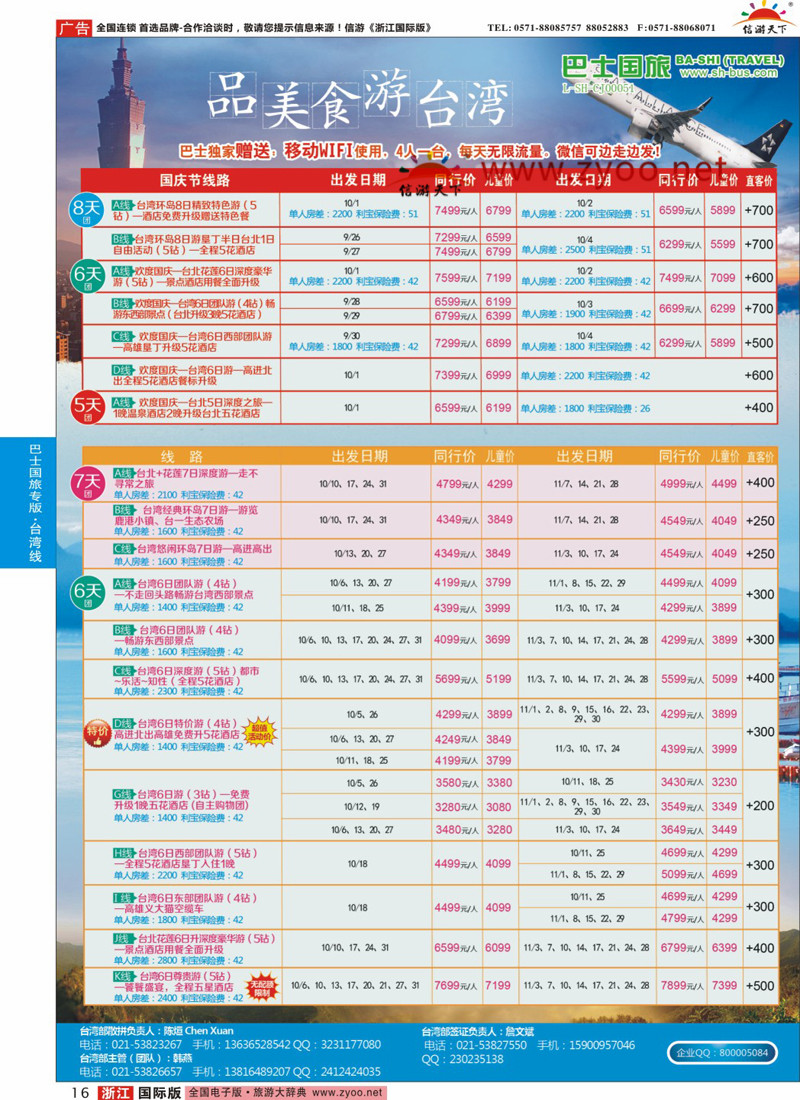Screen dimensions: 800x1100
Task: Click QQ number 3231177080
Action: click(351, 1045)
